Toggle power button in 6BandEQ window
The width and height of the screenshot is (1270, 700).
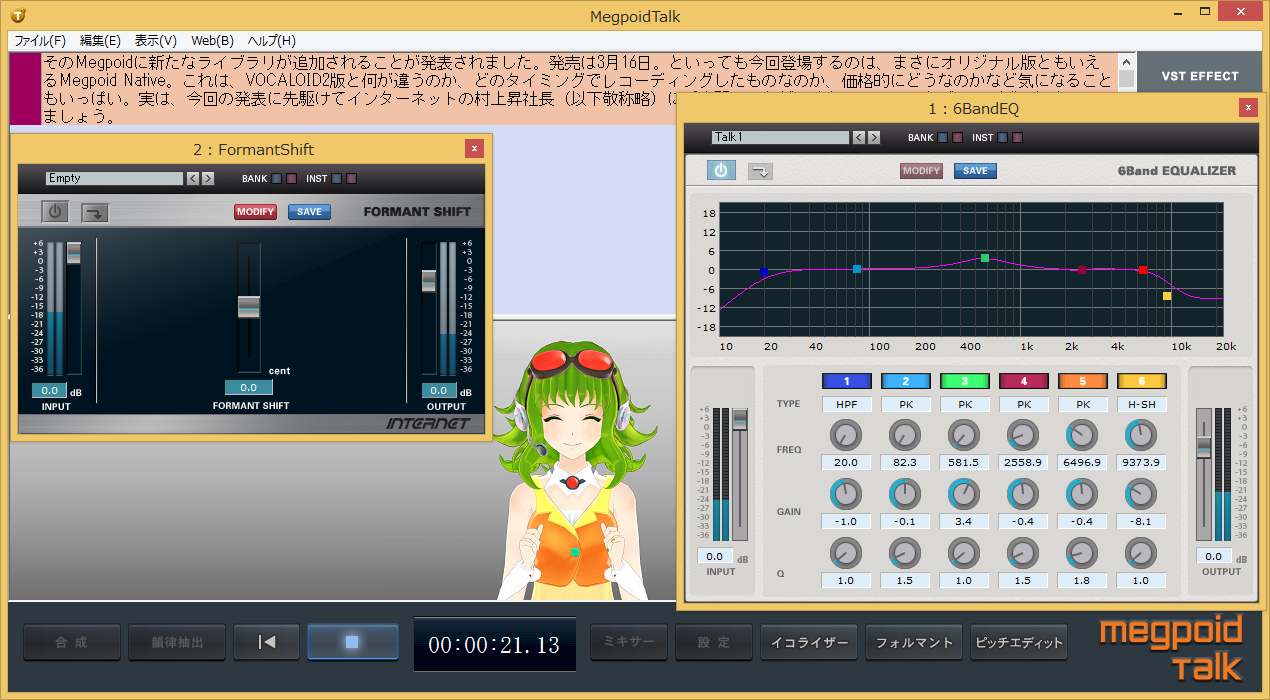coord(721,170)
